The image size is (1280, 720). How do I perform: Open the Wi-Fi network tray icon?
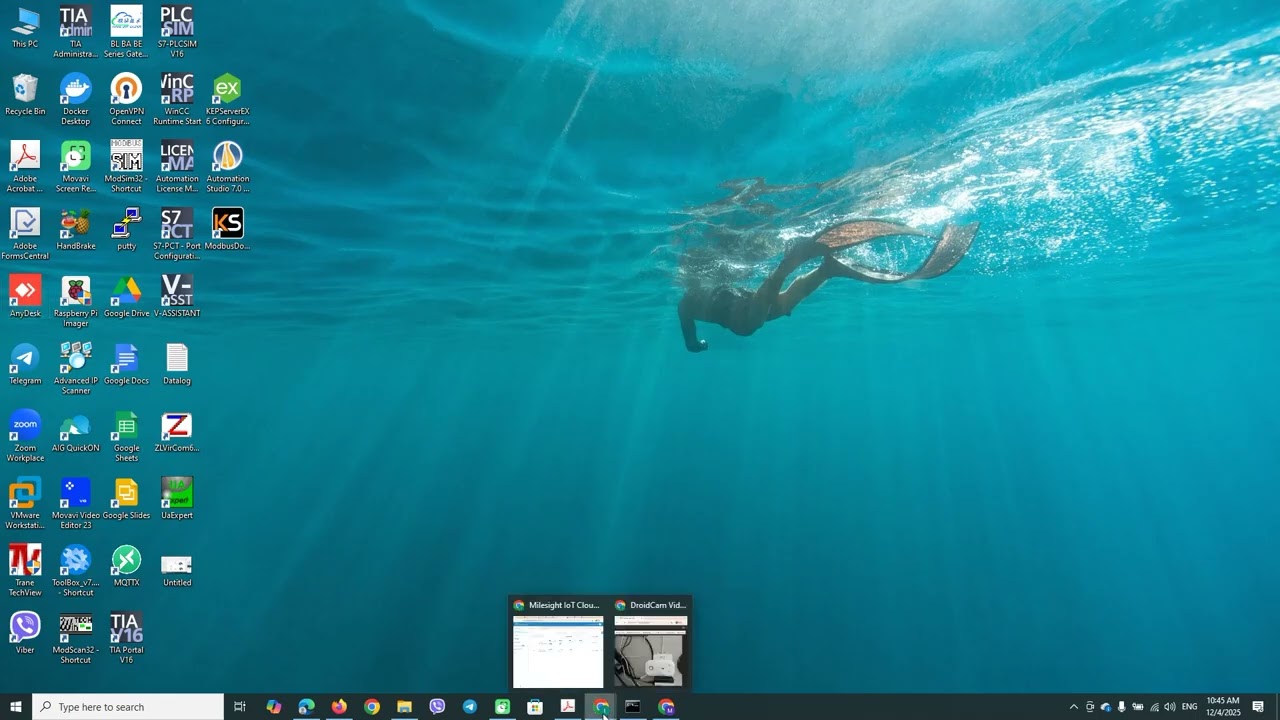click(x=1154, y=707)
